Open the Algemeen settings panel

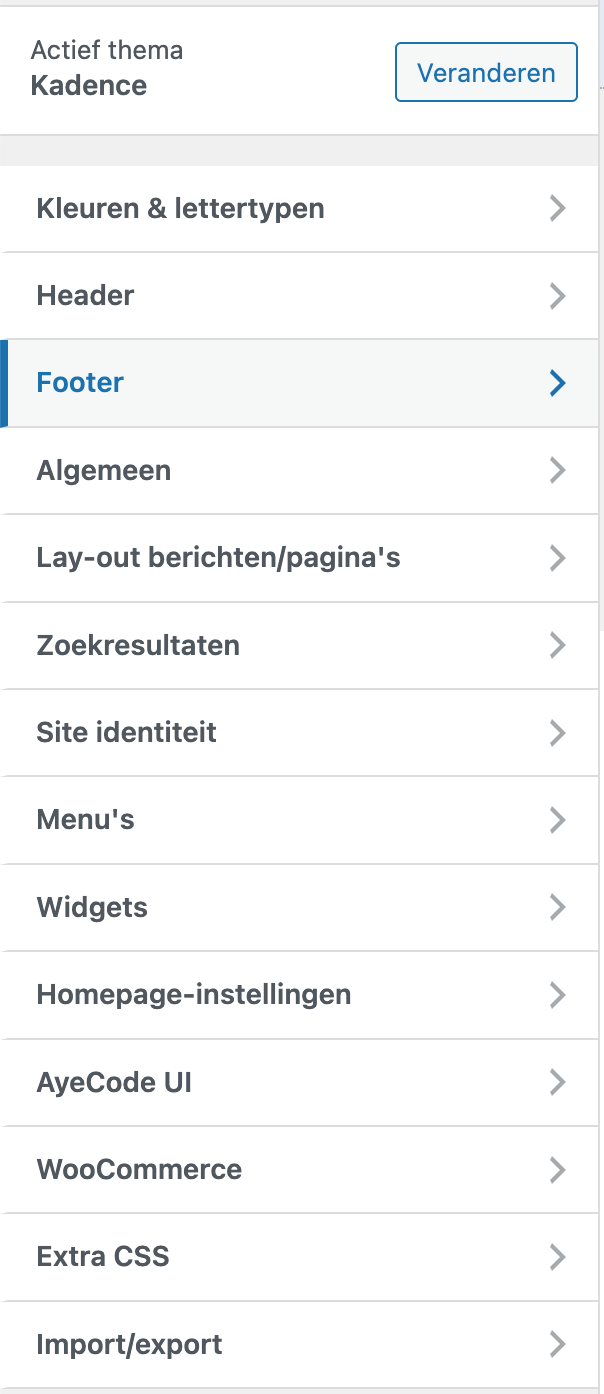(x=104, y=470)
